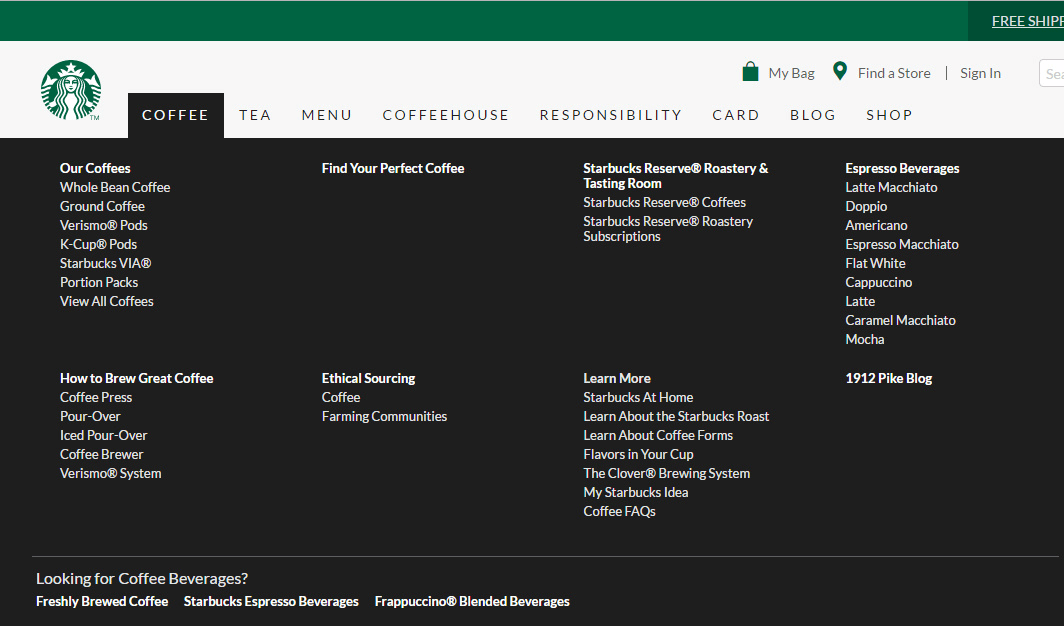Open Starbucks At Home
The image size is (1064, 626).
[x=638, y=397]
